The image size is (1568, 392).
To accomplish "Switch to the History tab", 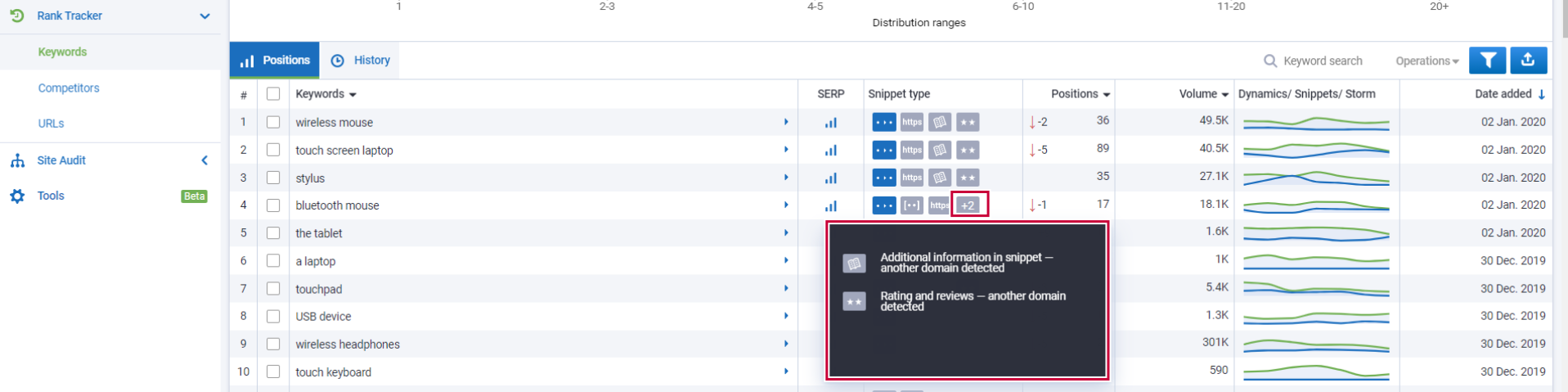I will 360,61.
